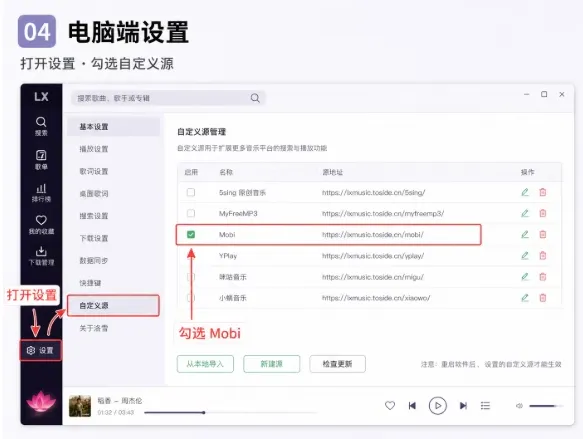
Task: Focus the song search input field
Action: coord(168,98)
